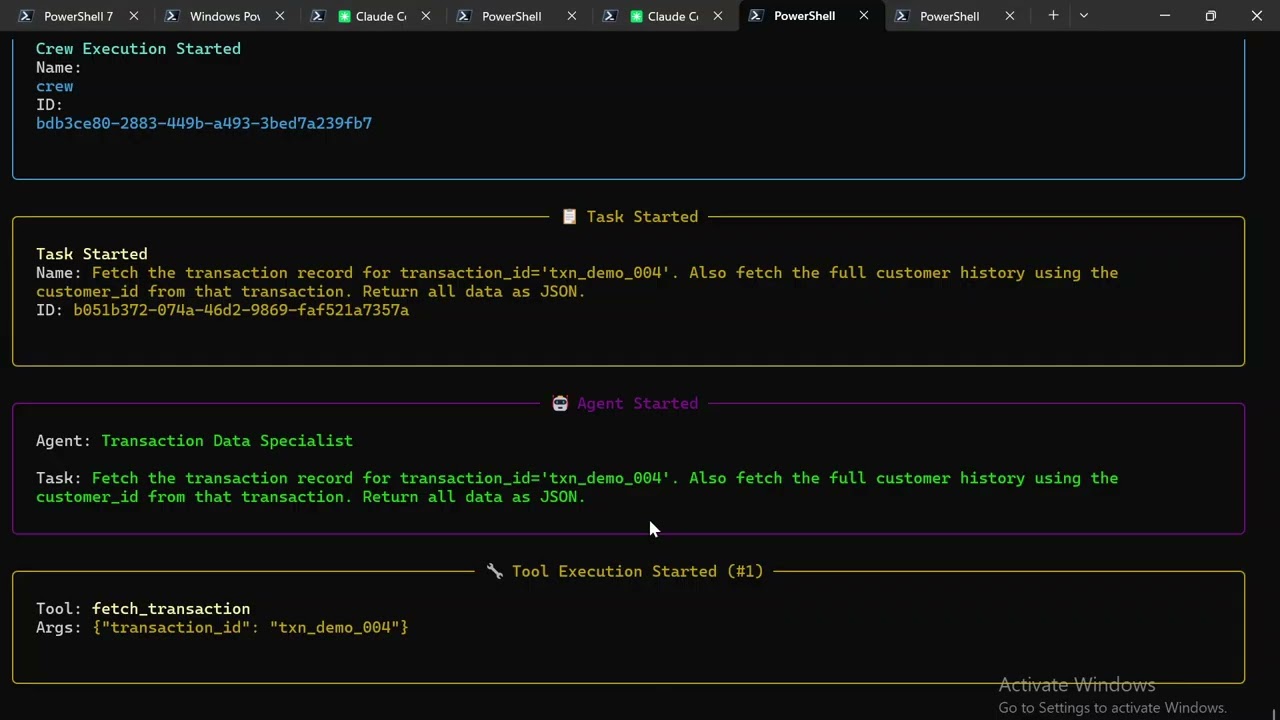The width and height of the screenshot is (1280, 720).
Task: Open a new terminal tab with the plus button
Action: pyautogui.click(x=1053, y=16)
